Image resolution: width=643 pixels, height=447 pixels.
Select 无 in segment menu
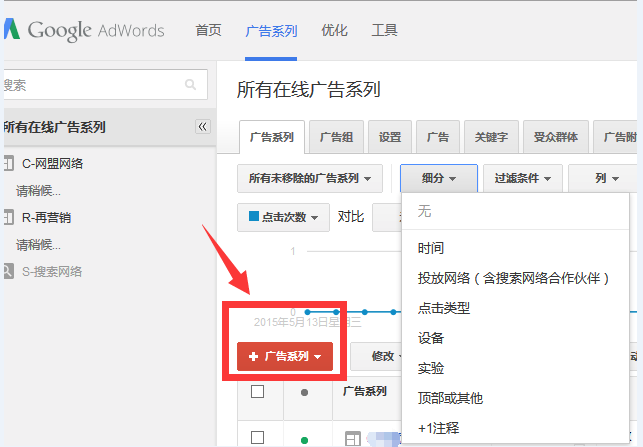(x=515, y=212)
